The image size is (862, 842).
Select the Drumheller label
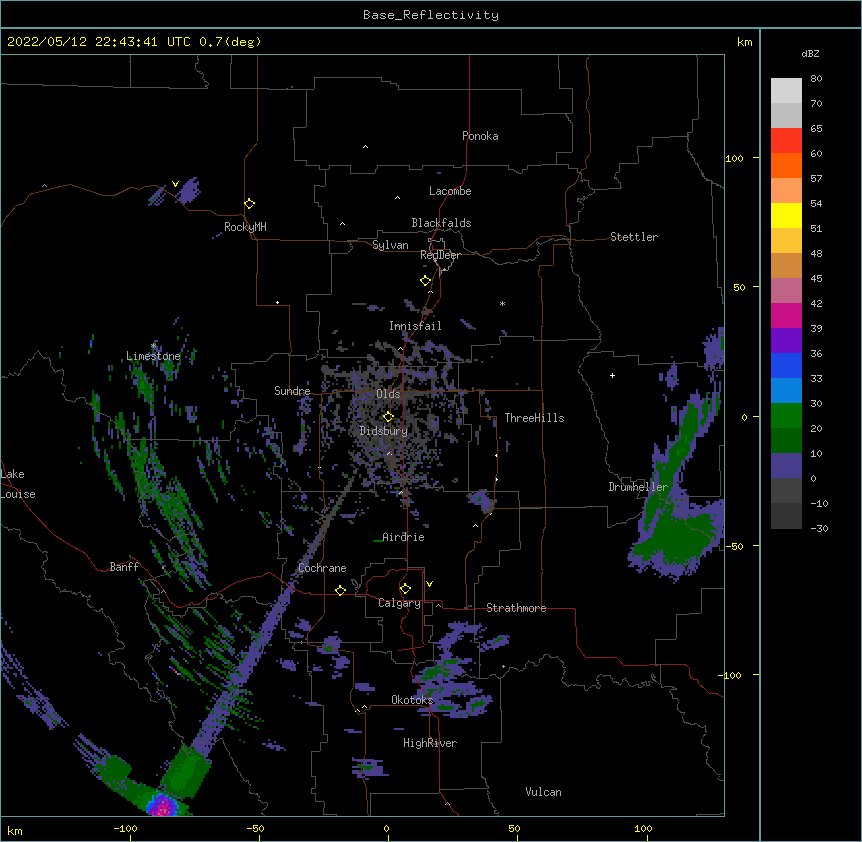click(638, 487)
